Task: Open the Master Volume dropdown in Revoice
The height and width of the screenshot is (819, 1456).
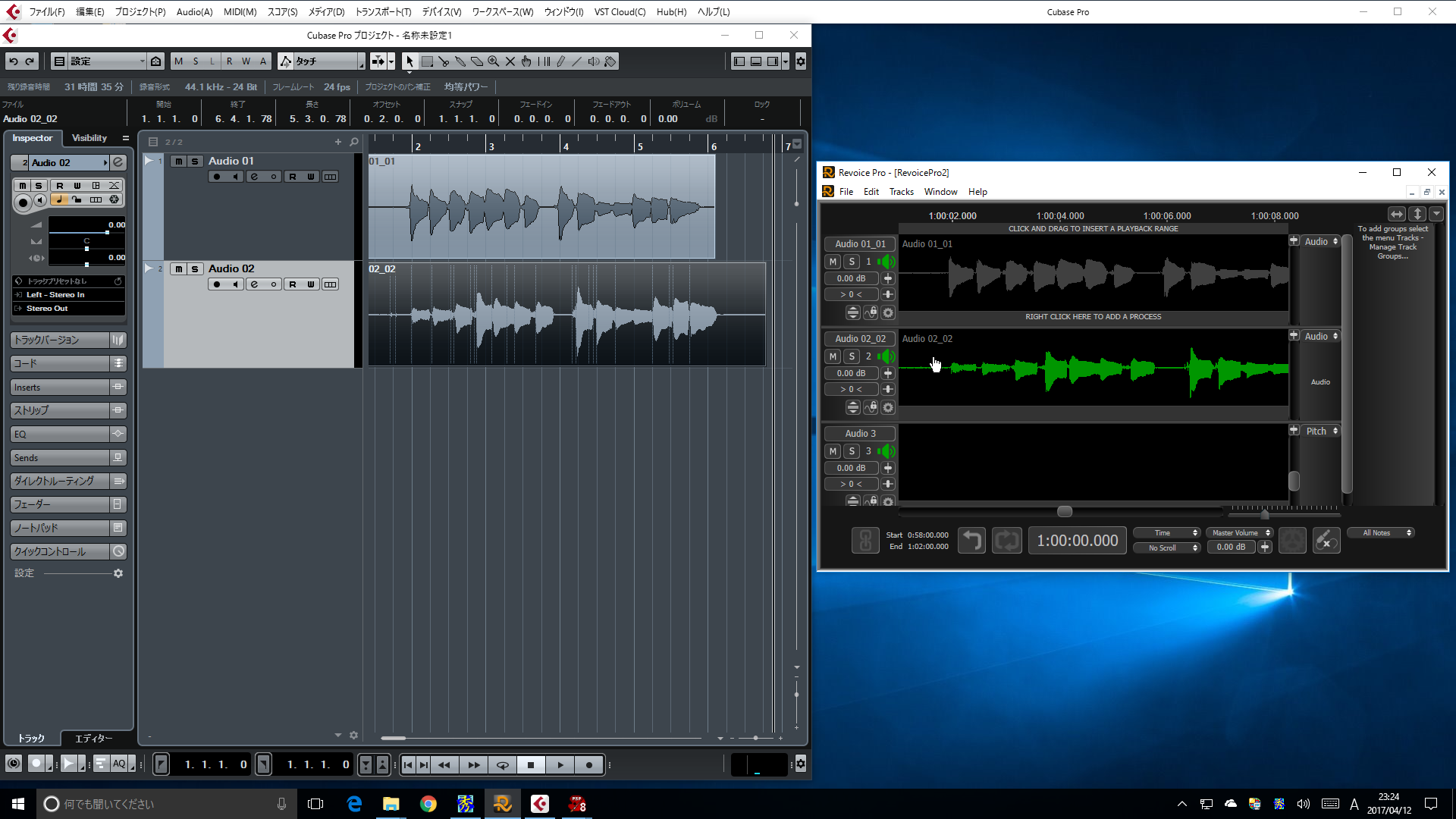Action: click(1241, 533)
